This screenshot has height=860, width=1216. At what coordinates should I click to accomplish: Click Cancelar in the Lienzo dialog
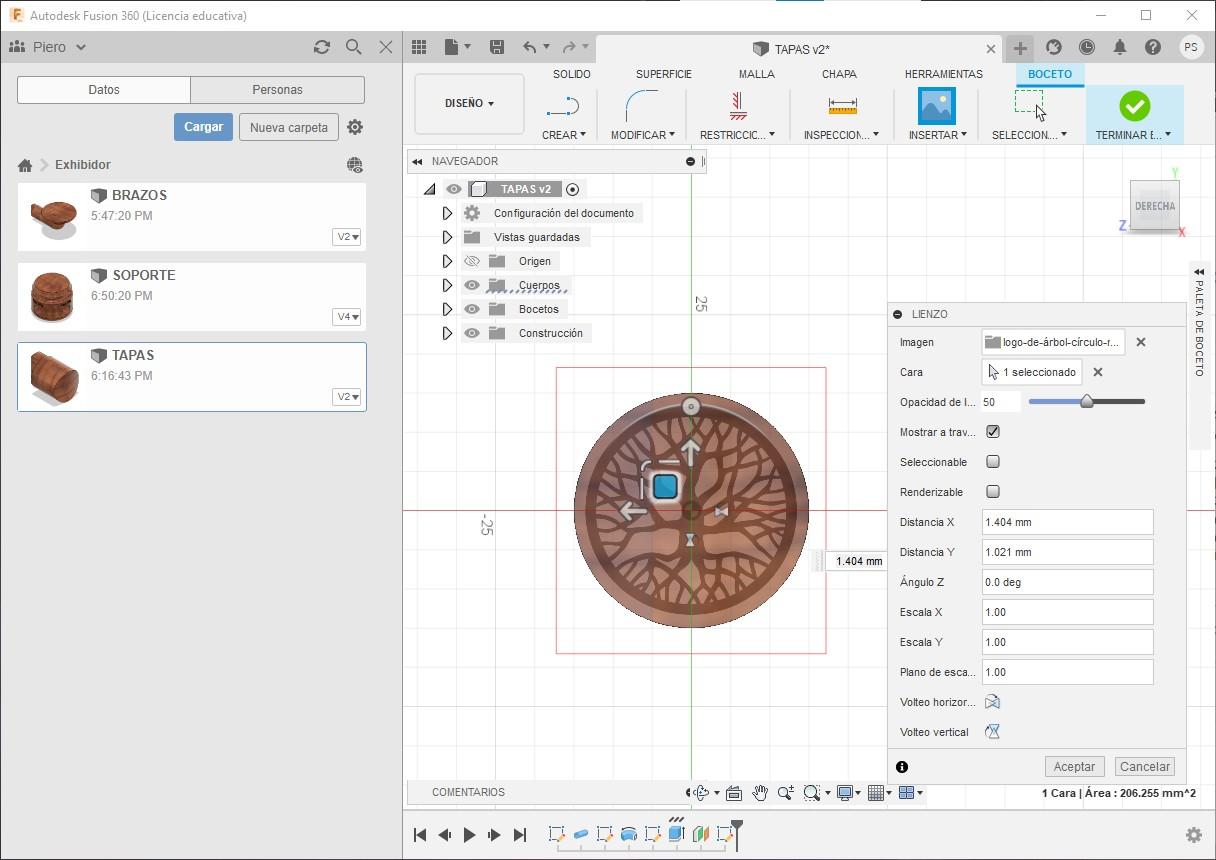pyautogui.click(x=1145, y=767)
